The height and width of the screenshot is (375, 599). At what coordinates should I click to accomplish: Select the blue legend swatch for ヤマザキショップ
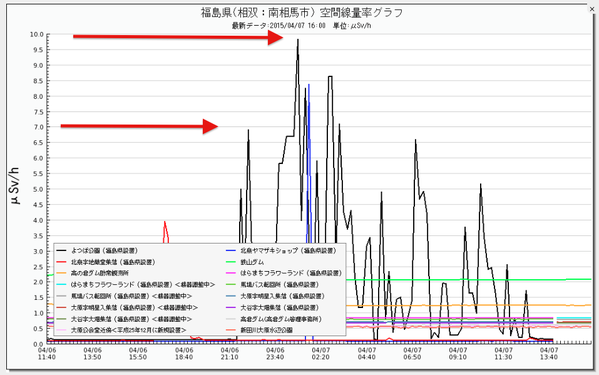click(231, 251)
